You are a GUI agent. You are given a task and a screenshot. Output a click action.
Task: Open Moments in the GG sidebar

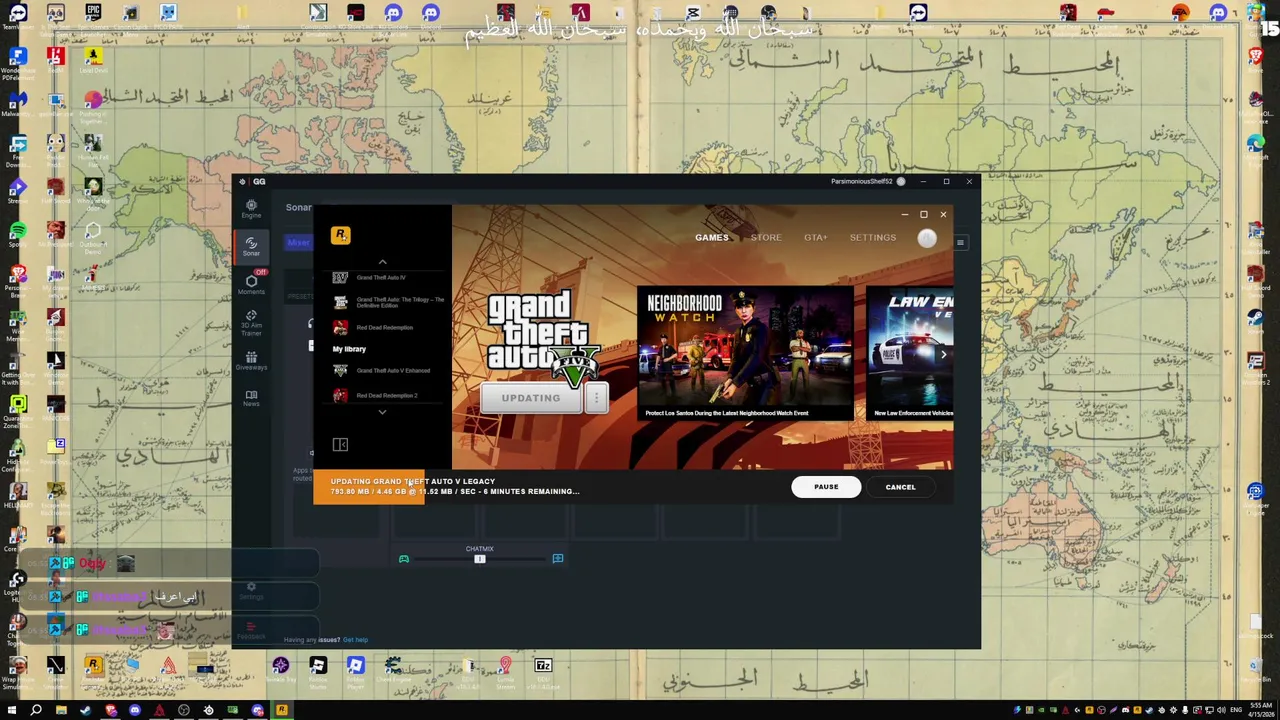251,284
